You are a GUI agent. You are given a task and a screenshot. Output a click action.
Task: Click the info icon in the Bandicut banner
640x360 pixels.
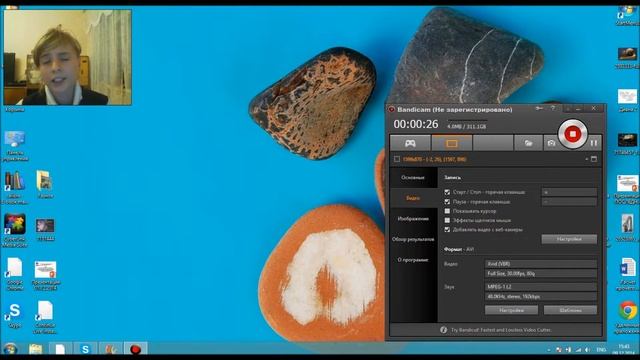pyautogui.click(x=444, y=330)
